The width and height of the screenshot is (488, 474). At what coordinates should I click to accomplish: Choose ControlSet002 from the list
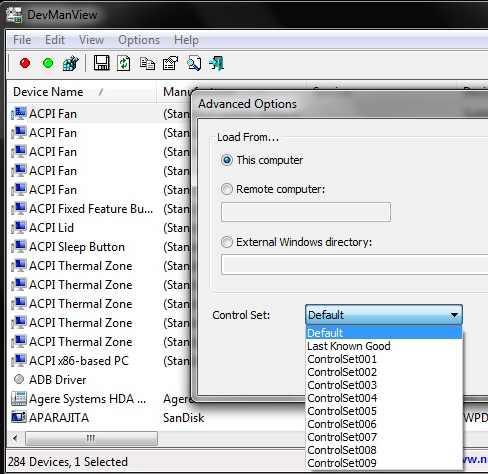tap(384, 372)
